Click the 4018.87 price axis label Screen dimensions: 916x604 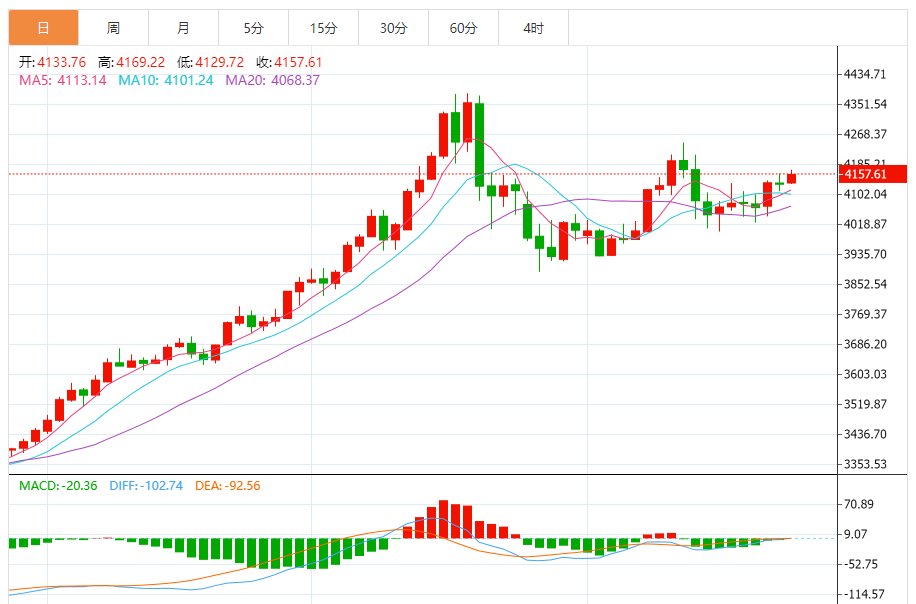click(x=865, y=224)
